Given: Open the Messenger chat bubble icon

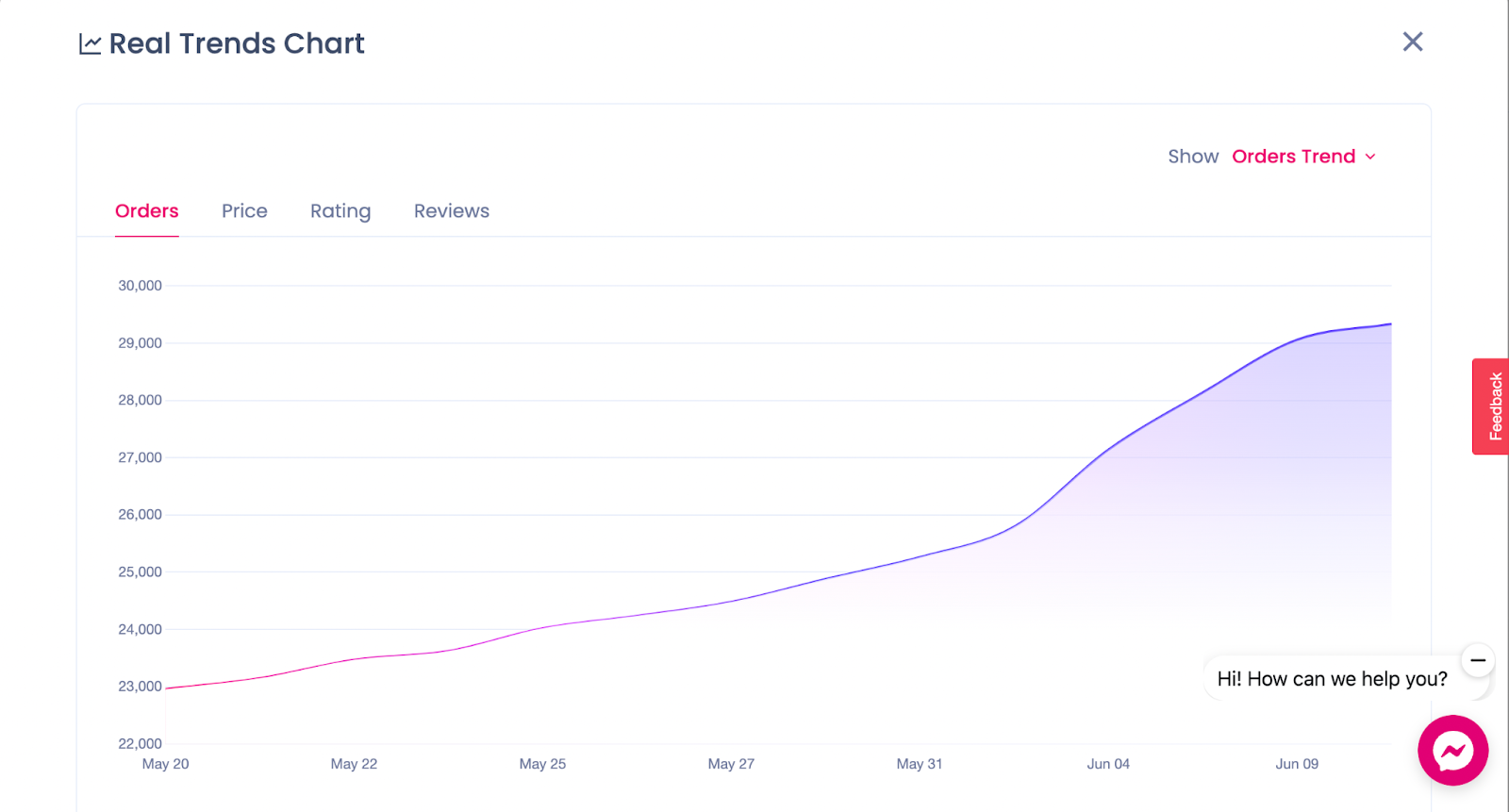Looking at the screenshot, I should [1452, 751].
